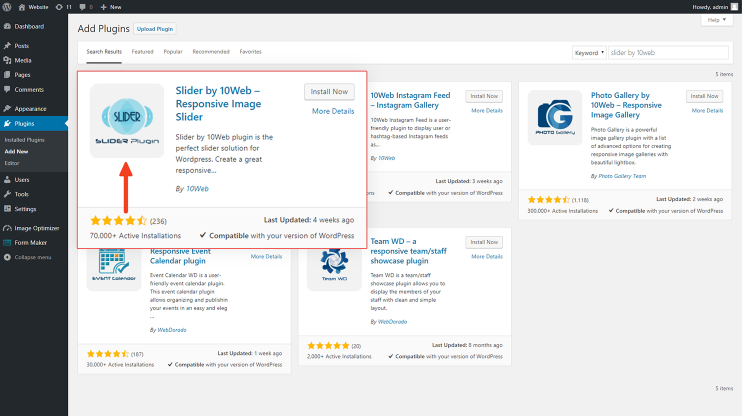Click the admin avatar icon
This screenshot has height=416, width=742.
coord(734,7)
